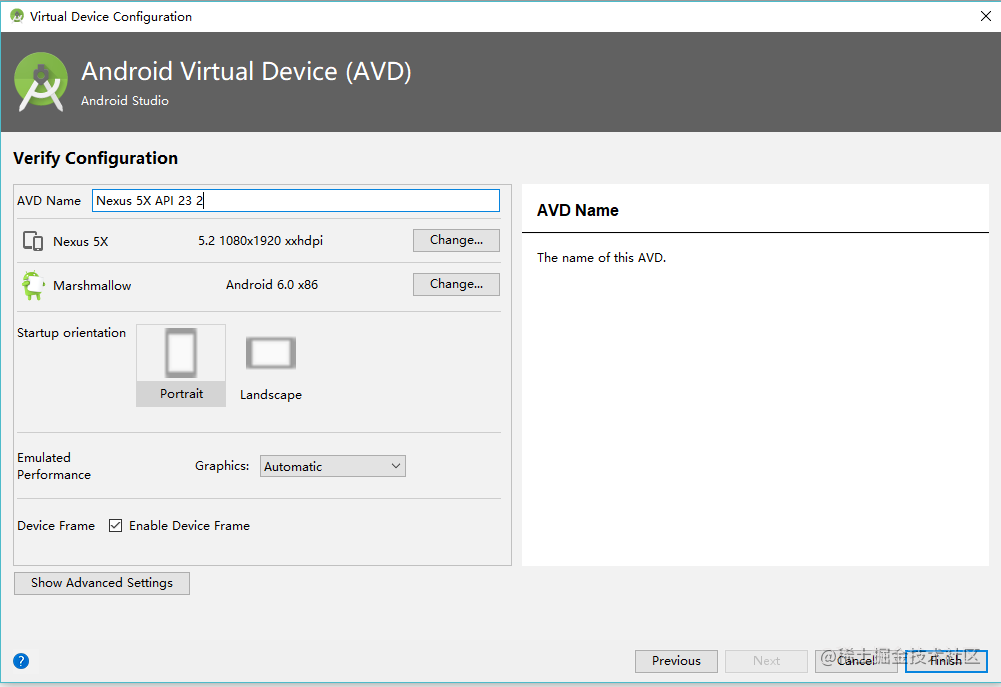Click the Landscape label under orientation
Viewport: 1001px width, 687px height.
271,395
